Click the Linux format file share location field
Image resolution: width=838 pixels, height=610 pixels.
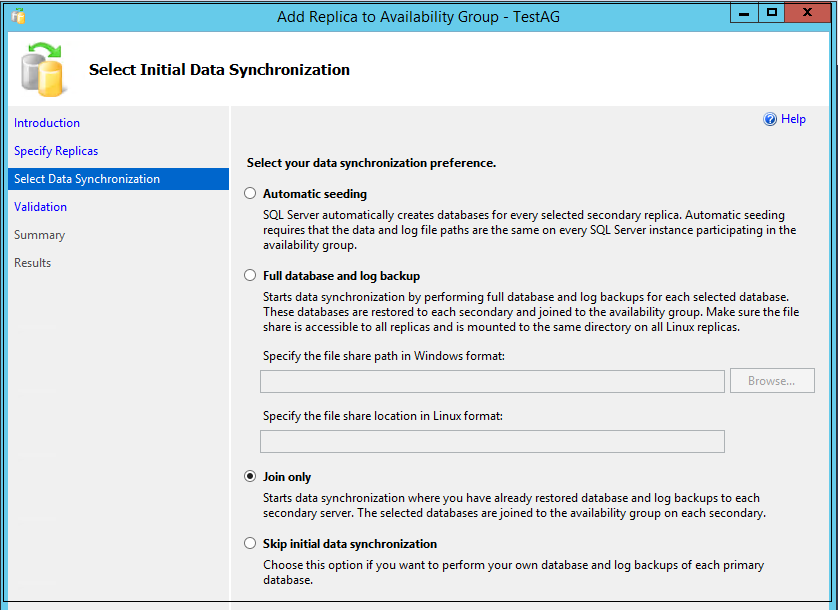click(492, 442)
